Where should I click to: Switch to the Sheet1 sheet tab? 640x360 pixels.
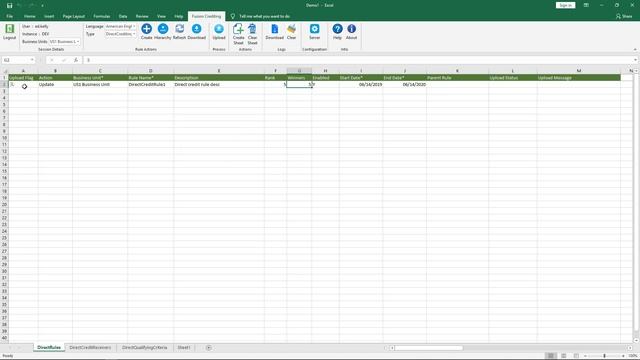pos(184,348)
